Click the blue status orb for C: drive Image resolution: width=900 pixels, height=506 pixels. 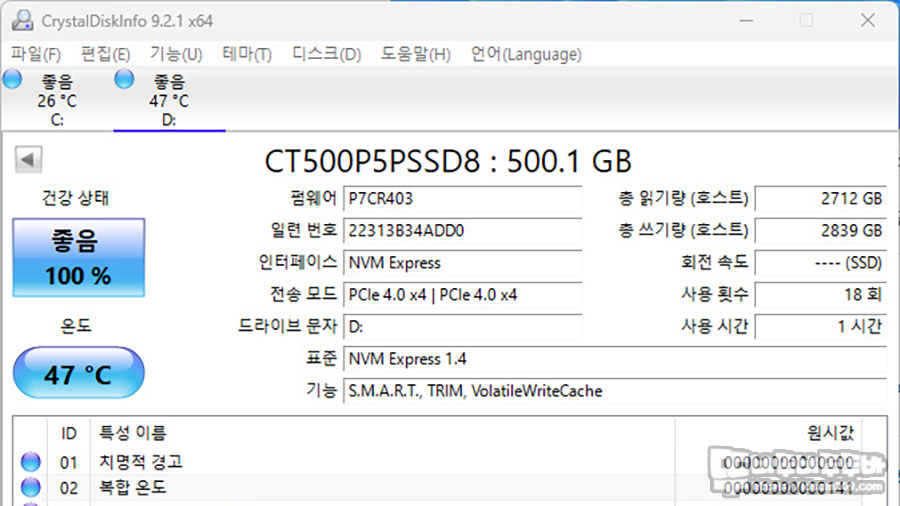12,79
